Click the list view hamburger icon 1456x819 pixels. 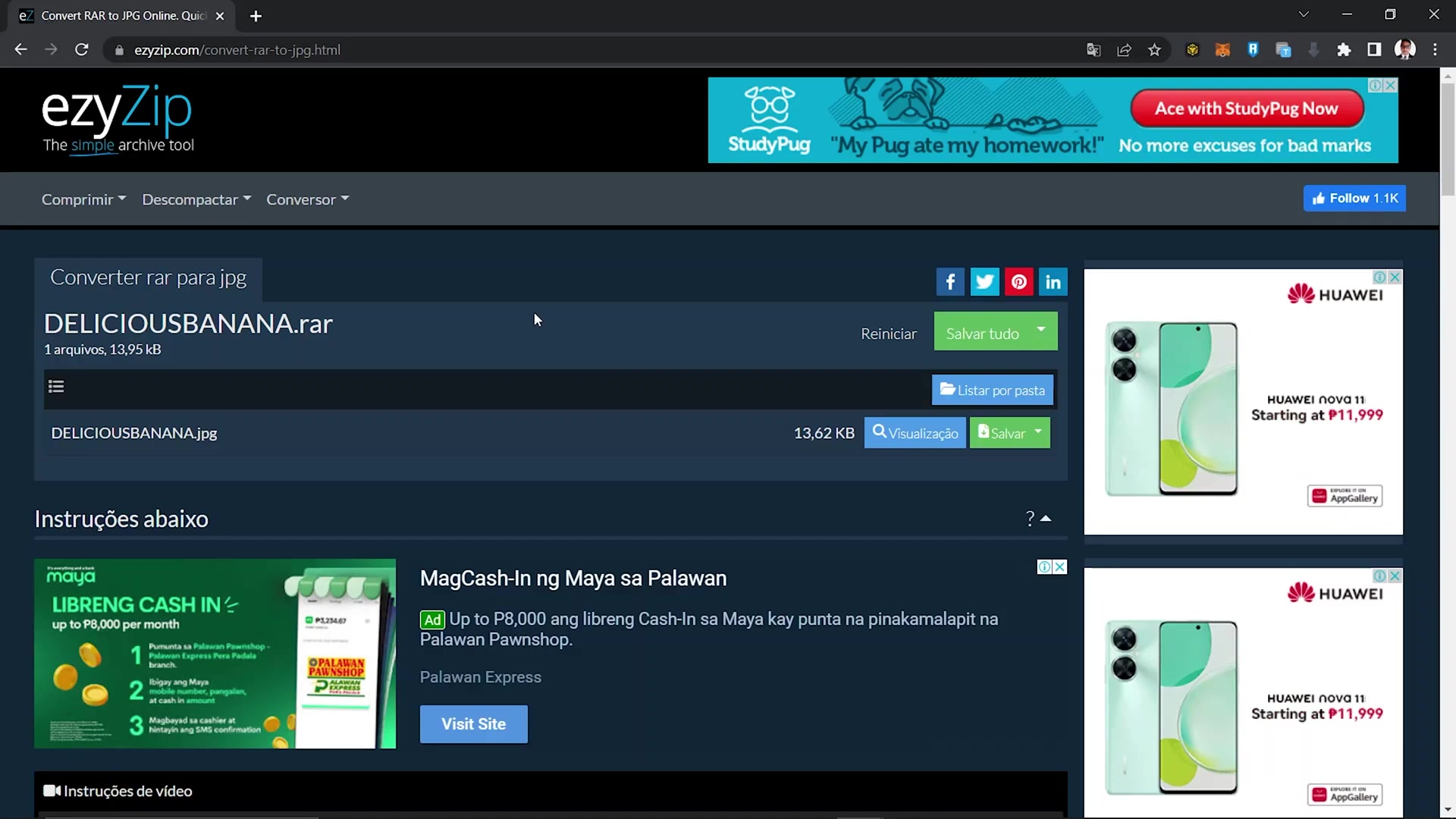coord(56,387)
